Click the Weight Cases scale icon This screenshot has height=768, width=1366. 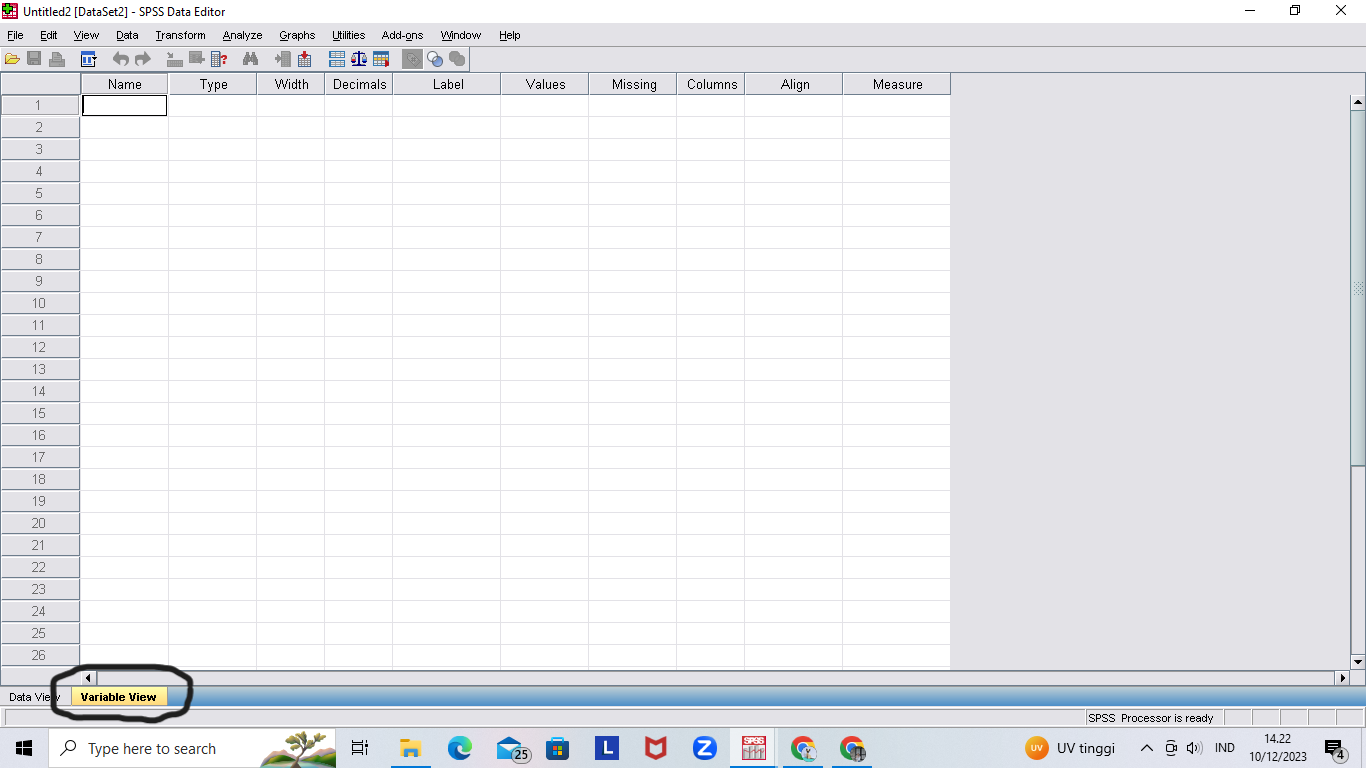coord(359,59)
